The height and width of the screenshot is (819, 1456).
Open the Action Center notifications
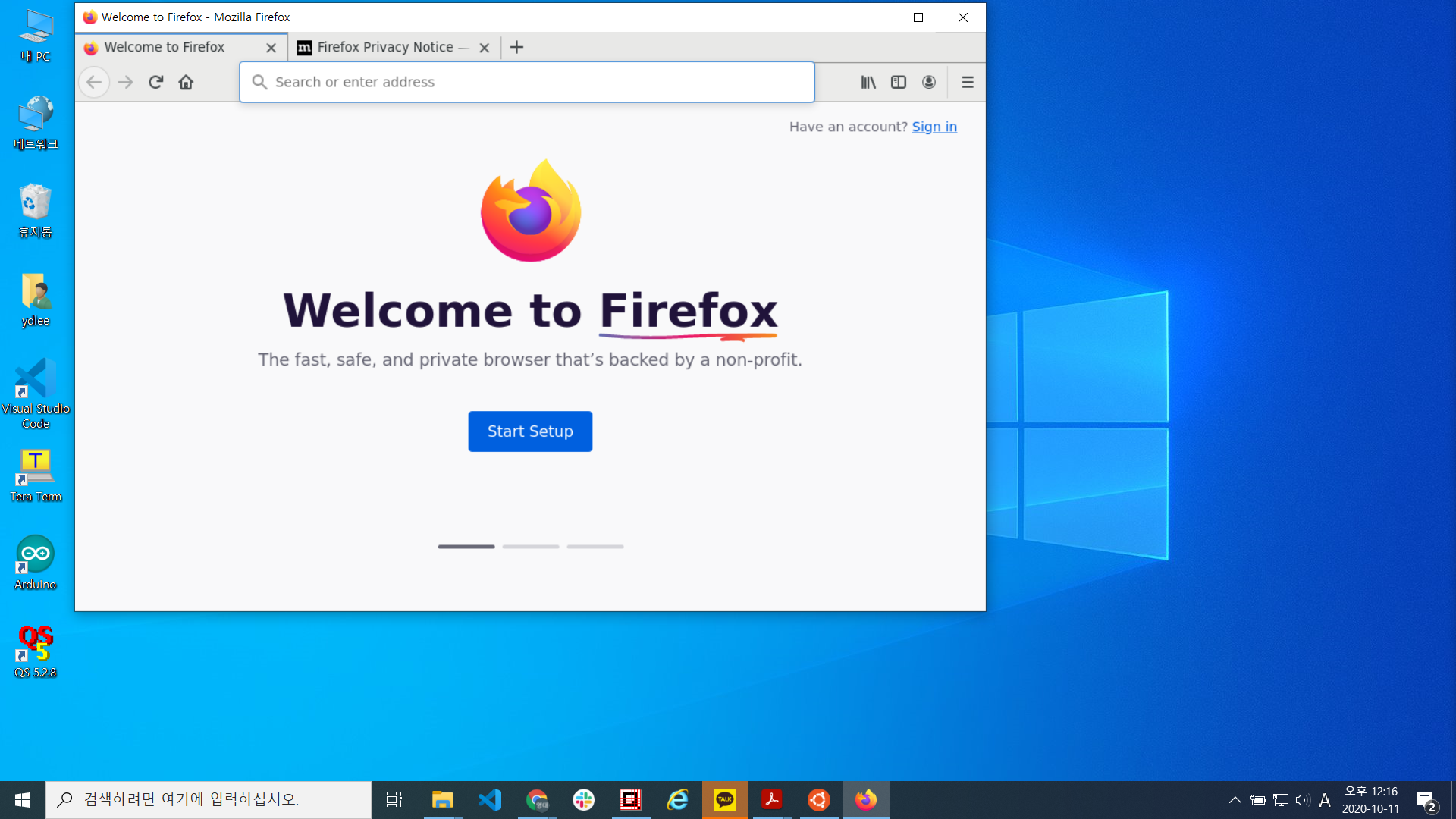(x=1426, y=799)
